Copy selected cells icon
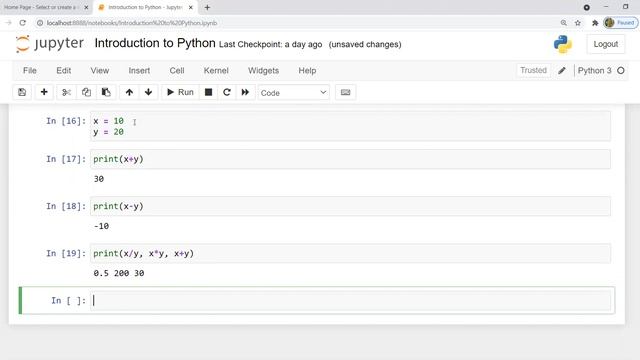Viewport: 640px width, 360px height. 86,92
